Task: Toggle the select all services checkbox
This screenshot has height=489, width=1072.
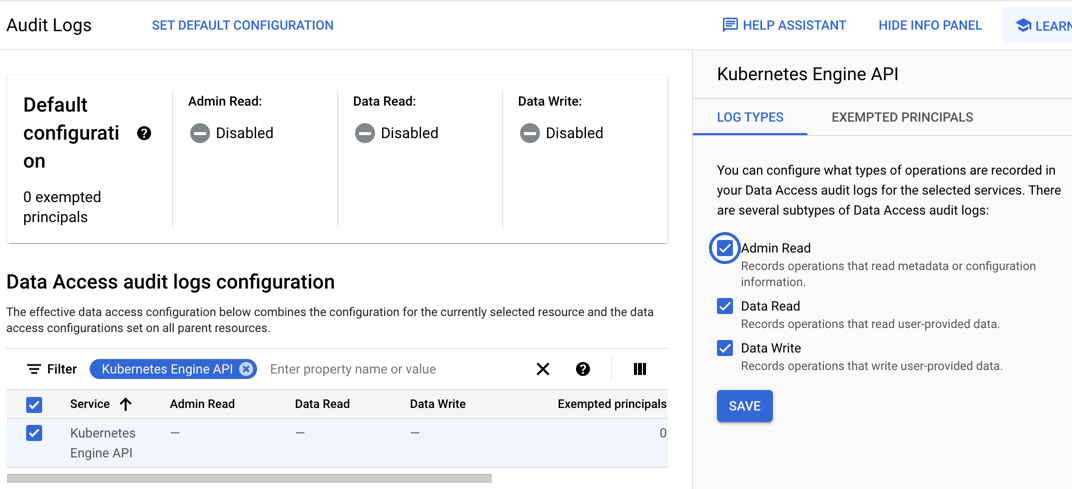Action: (x=34, y=404)
